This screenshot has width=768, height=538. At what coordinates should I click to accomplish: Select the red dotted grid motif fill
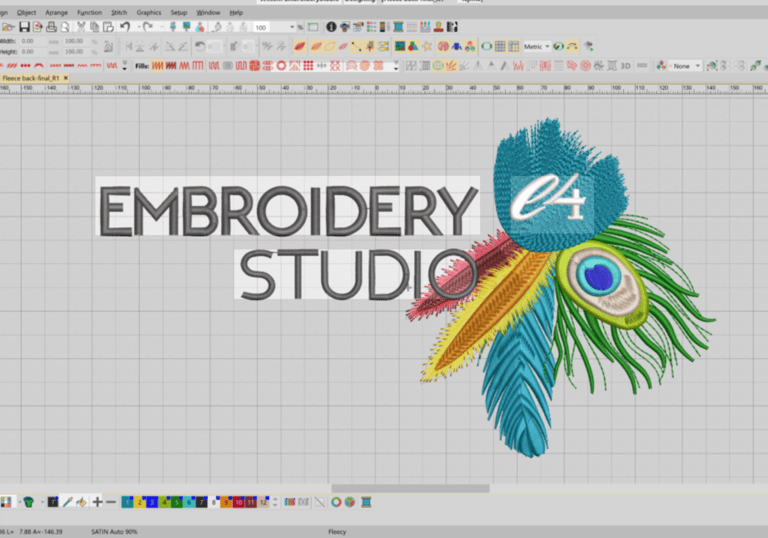click(308, 66)
